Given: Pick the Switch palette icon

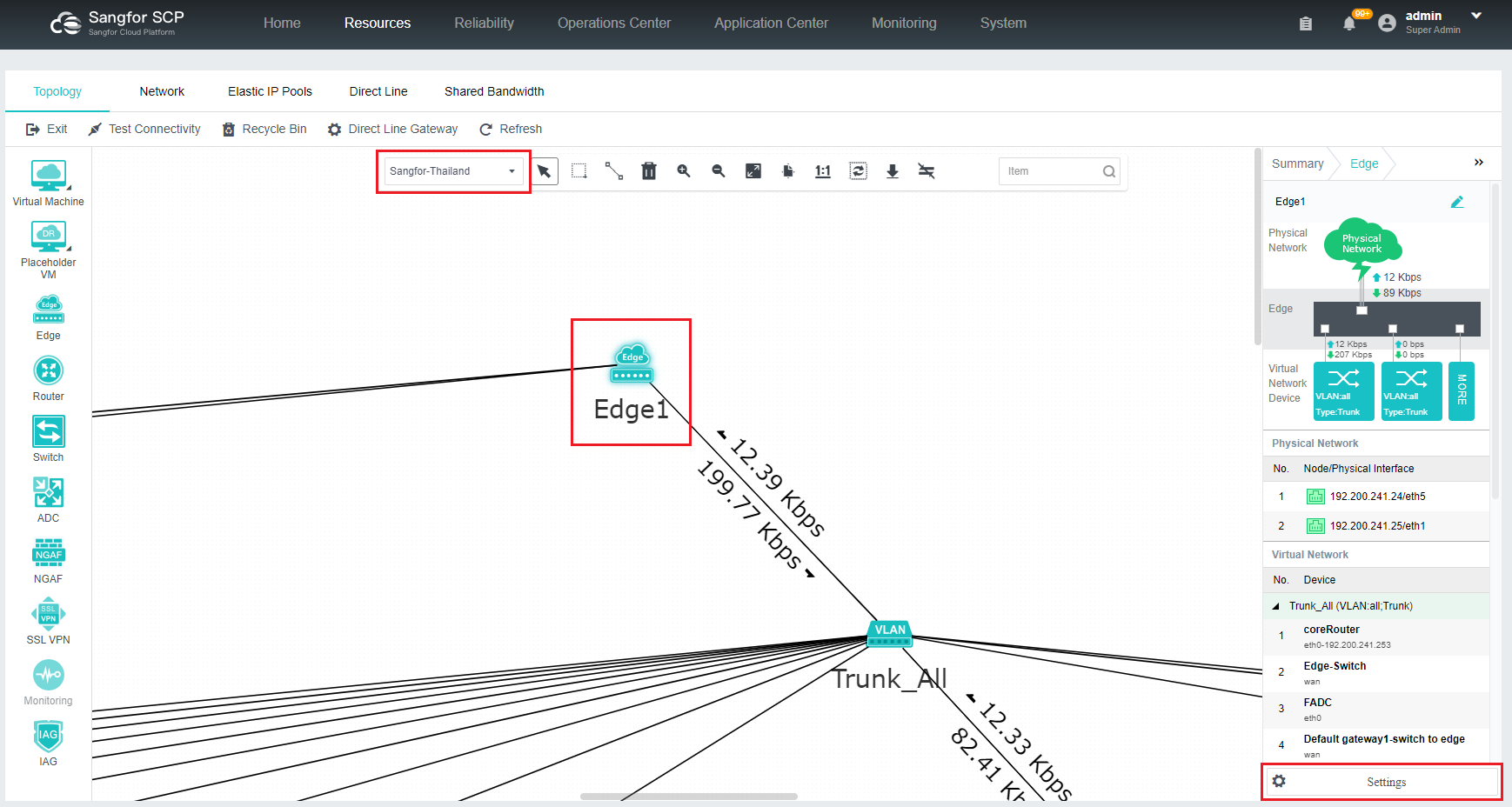Looking at the screenshot, I should click(49, 432).
